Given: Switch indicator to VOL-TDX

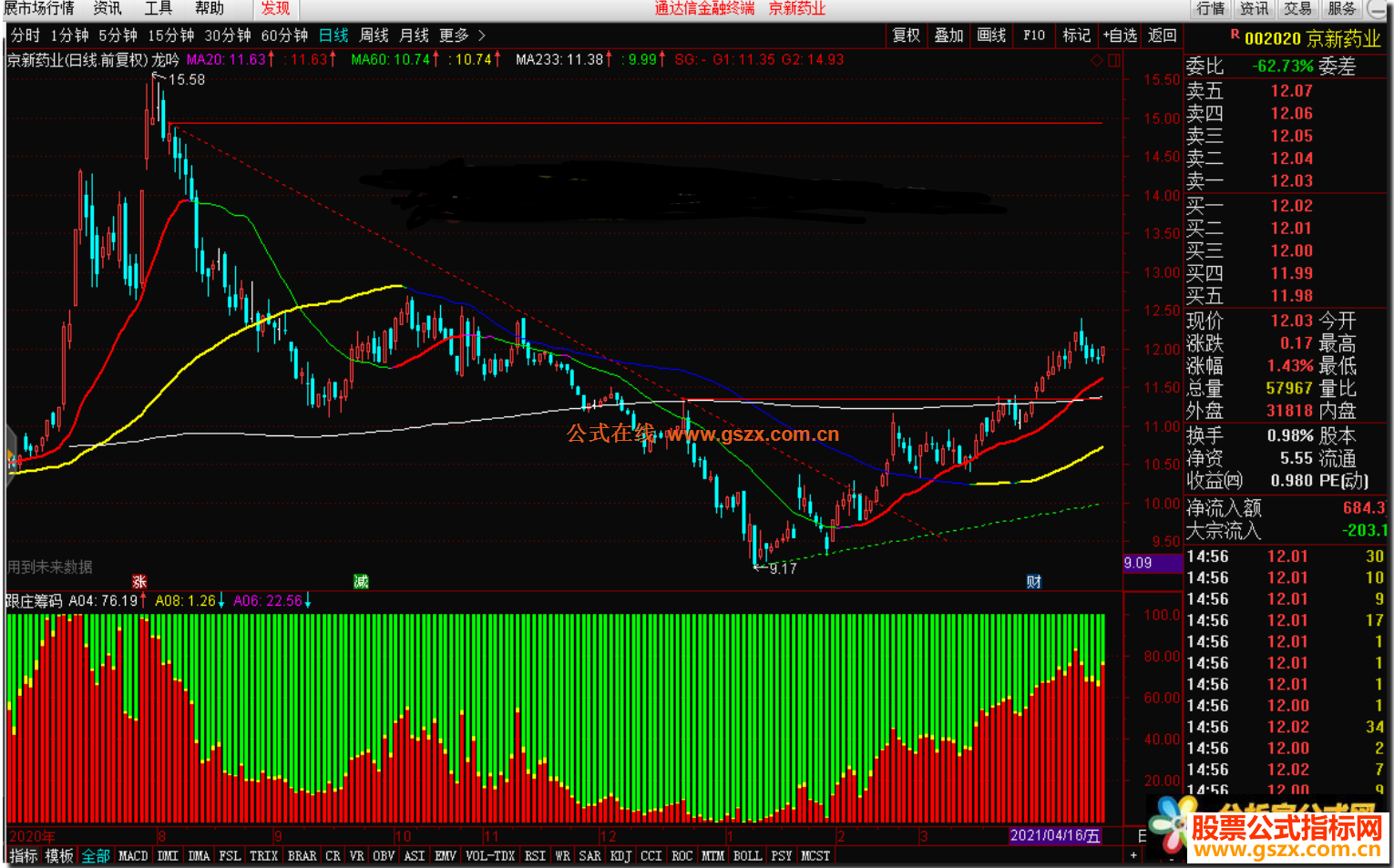Looking at the screenshot, I should 490,856.
